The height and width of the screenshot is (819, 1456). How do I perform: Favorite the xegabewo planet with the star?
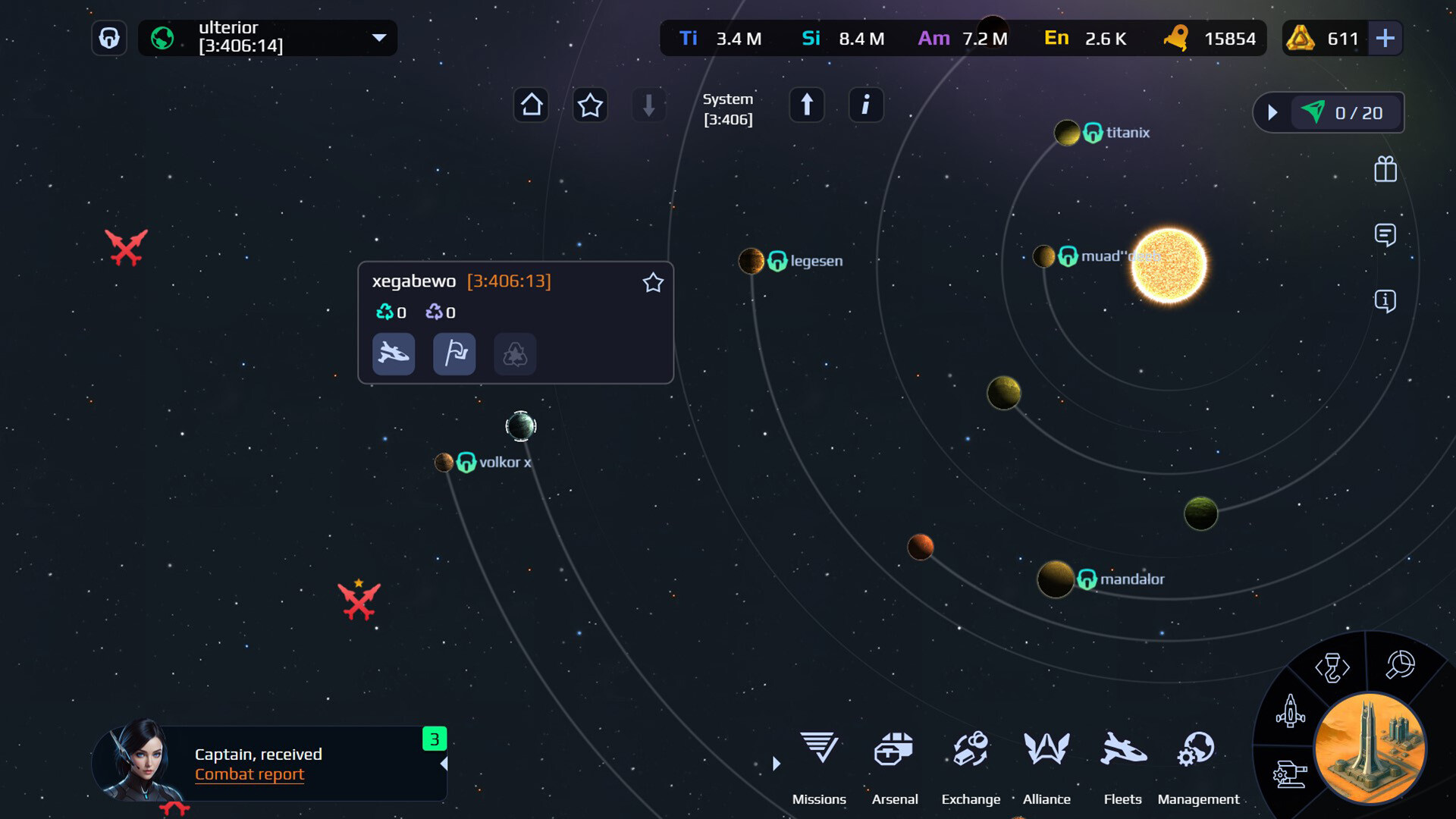tap(653, 282)
